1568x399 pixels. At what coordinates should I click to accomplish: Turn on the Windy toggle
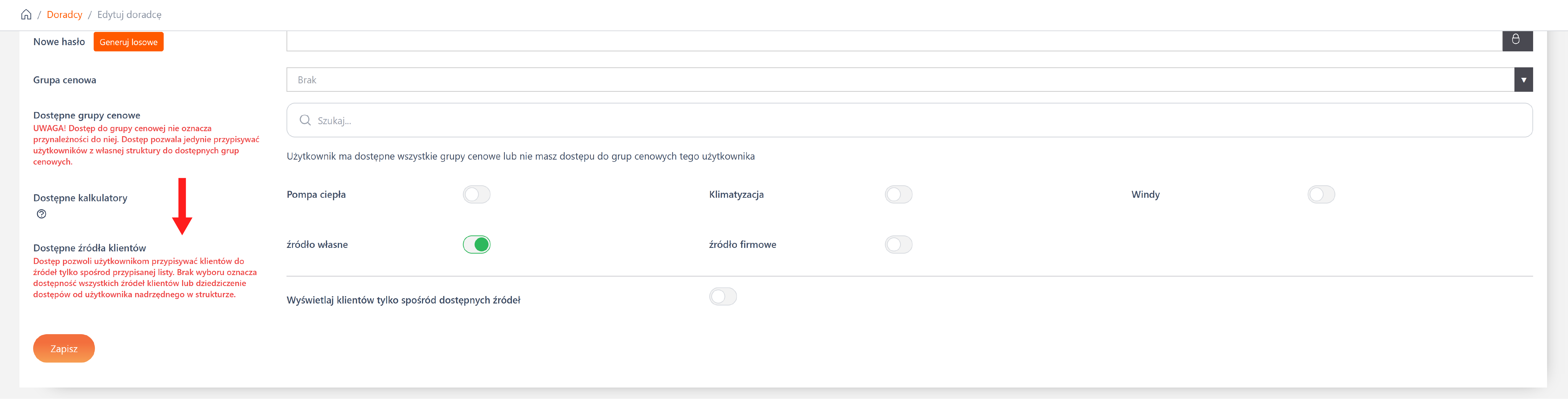click(x=1321, y=194)
